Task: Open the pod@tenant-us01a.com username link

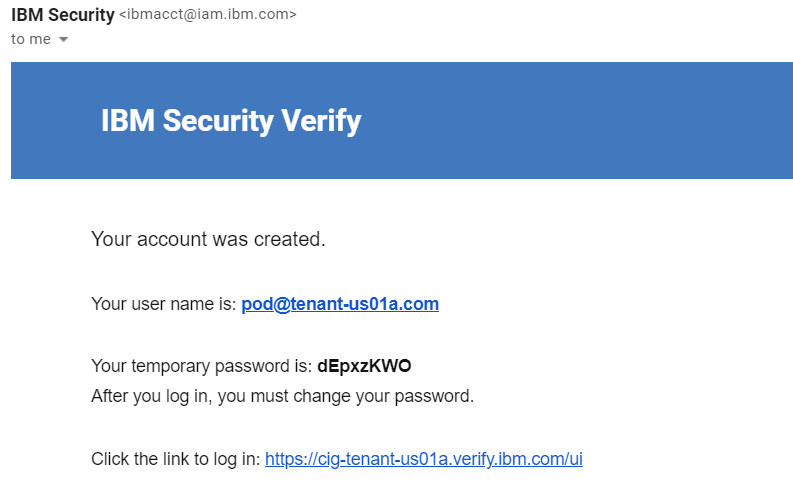Action: click(340, 304)
